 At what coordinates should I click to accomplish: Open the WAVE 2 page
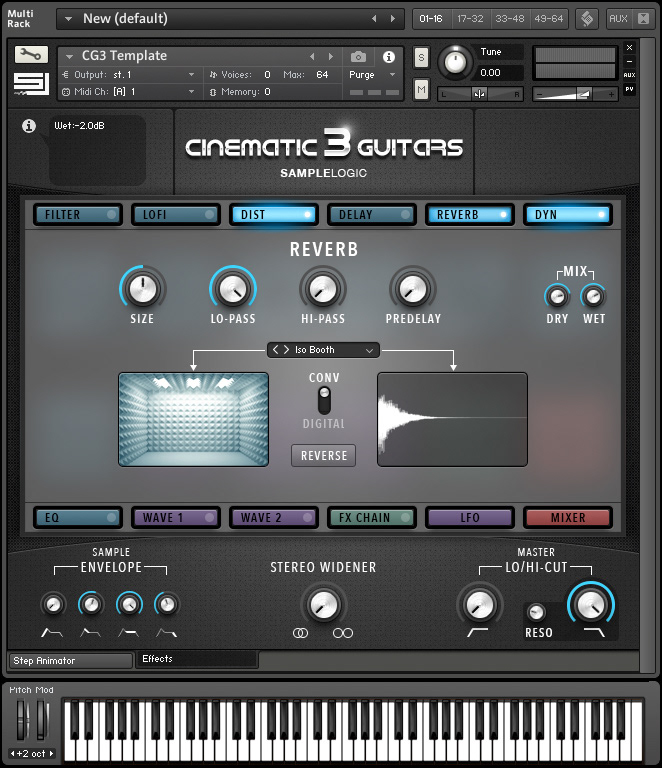point(274,517)
